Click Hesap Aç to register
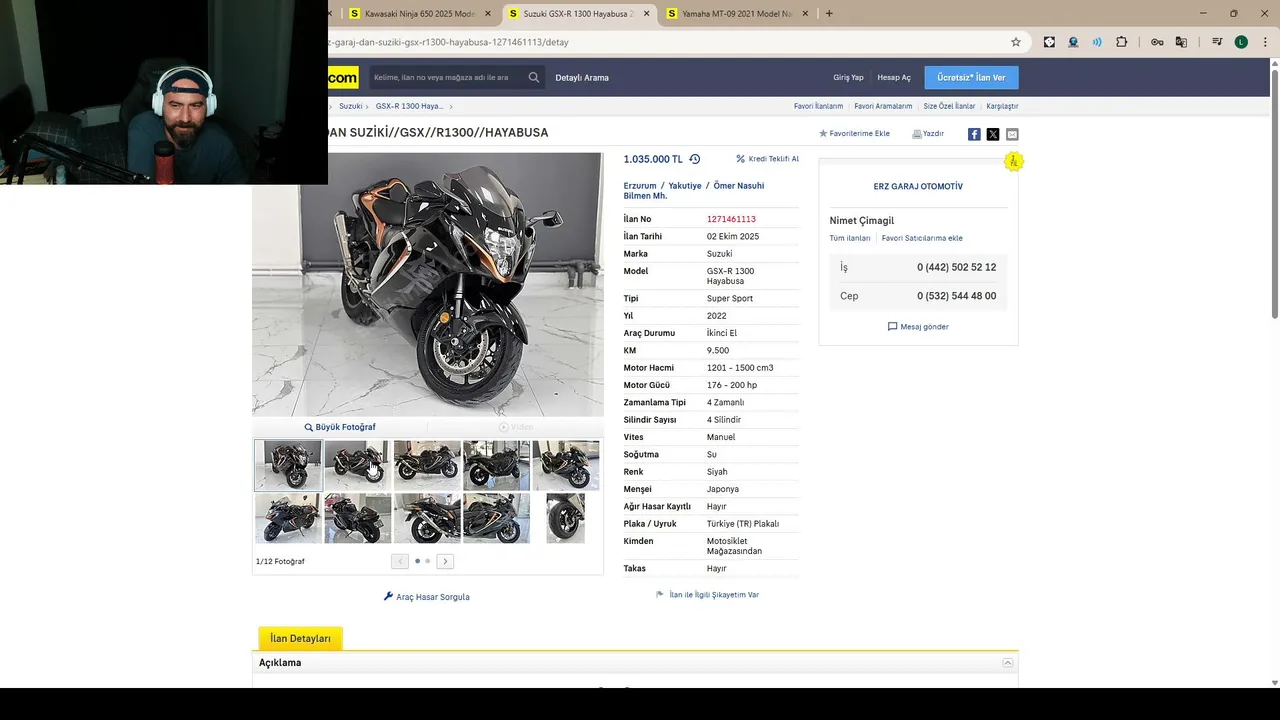1280x720 pixels. (x=894, y=77)
